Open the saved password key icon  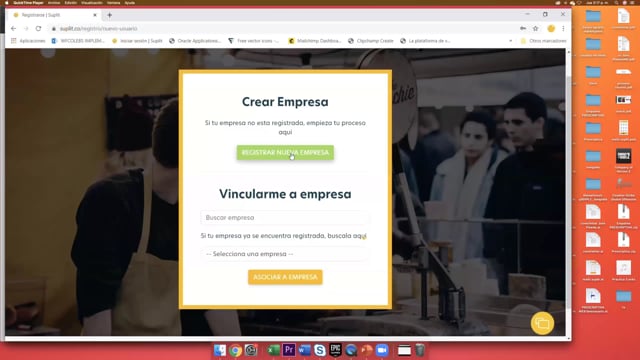(523, 29)
